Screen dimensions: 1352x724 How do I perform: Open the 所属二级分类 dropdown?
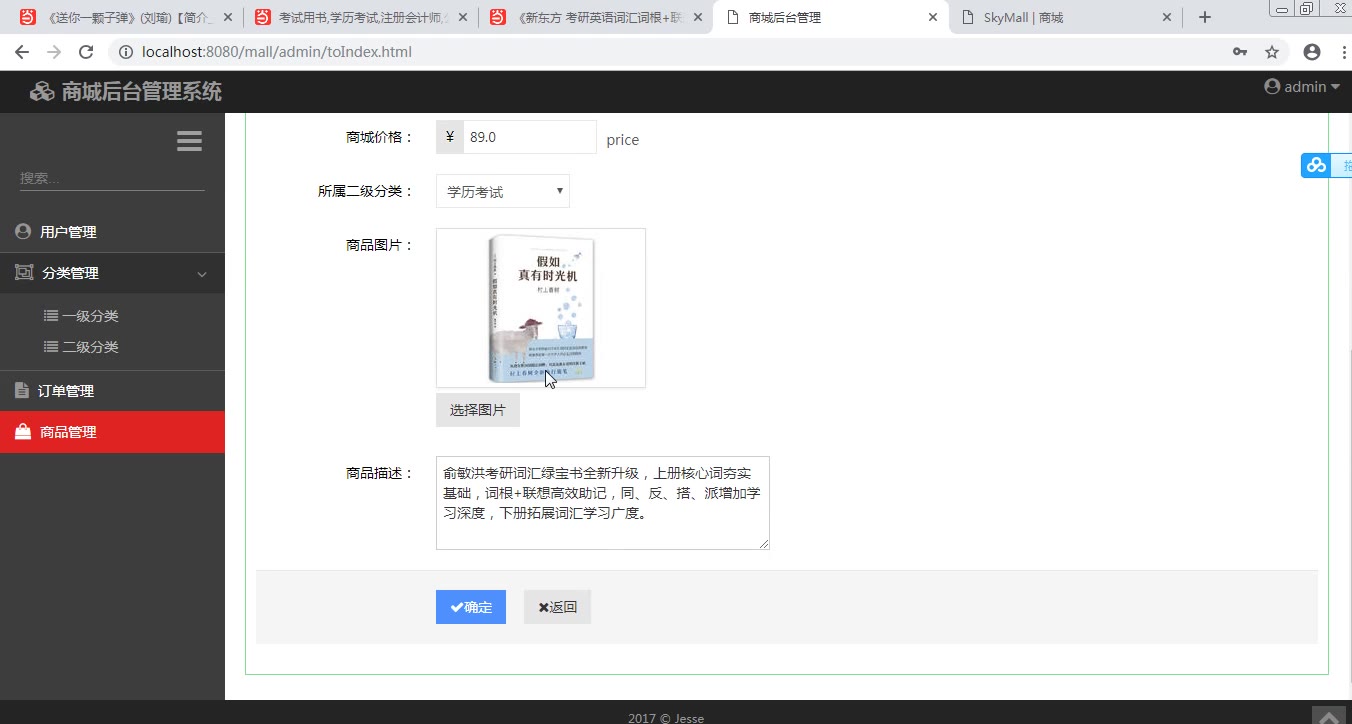tap(503, 191)
